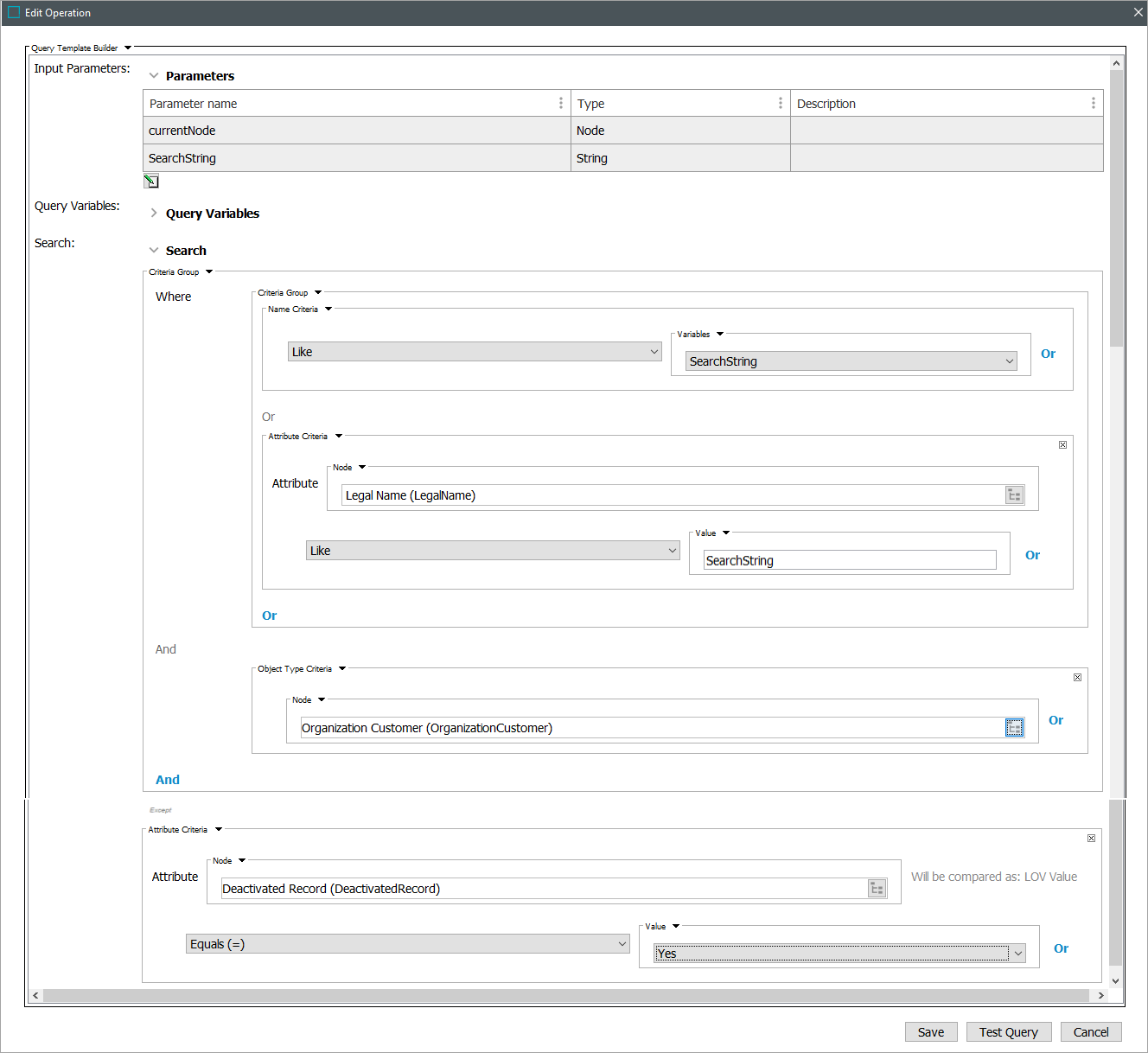Screen dimensions: 1148x1053
Task: Remove the Legal Name attribute criteria
Action: (1062, 445)
